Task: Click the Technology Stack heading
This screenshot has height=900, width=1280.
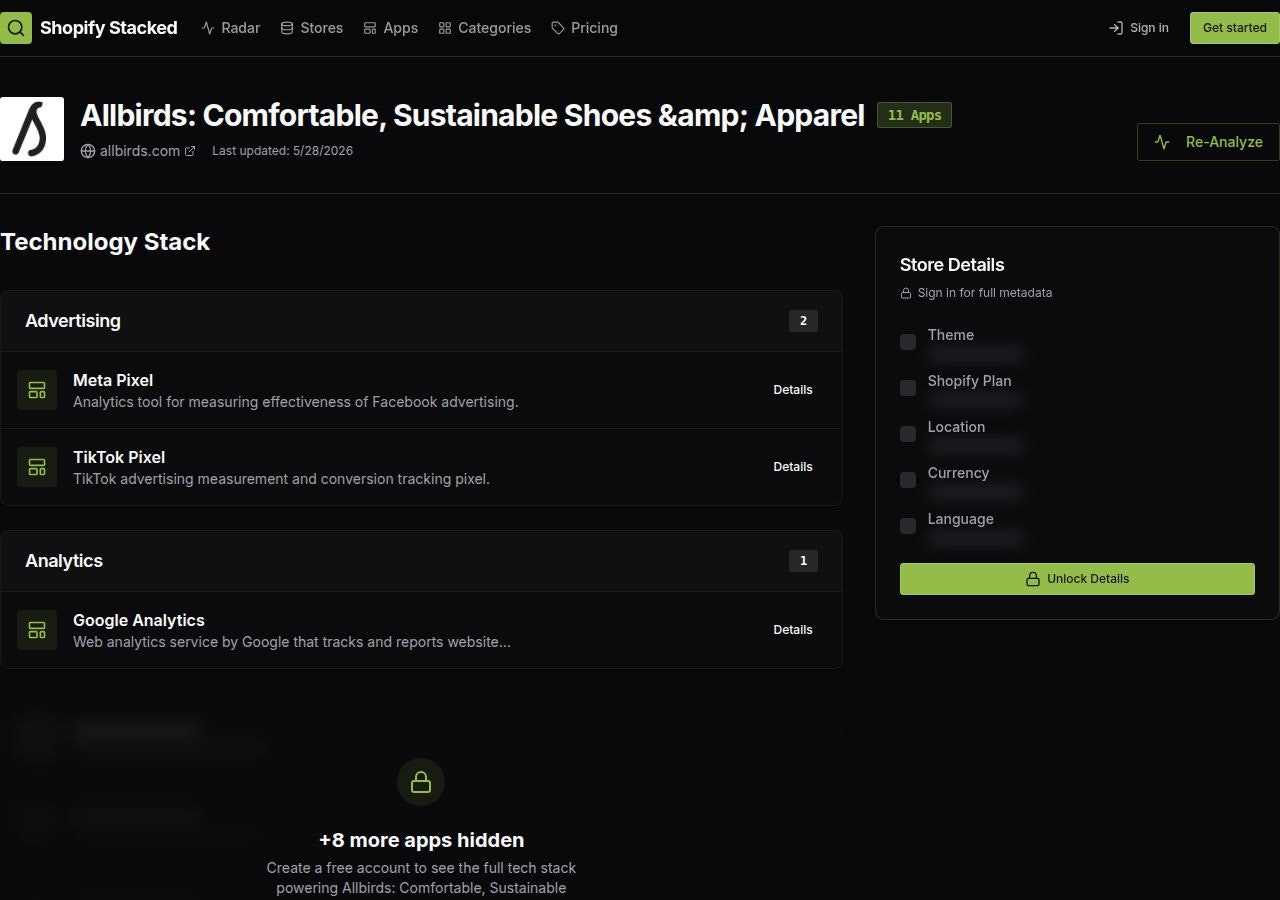Action: [105, 242]
